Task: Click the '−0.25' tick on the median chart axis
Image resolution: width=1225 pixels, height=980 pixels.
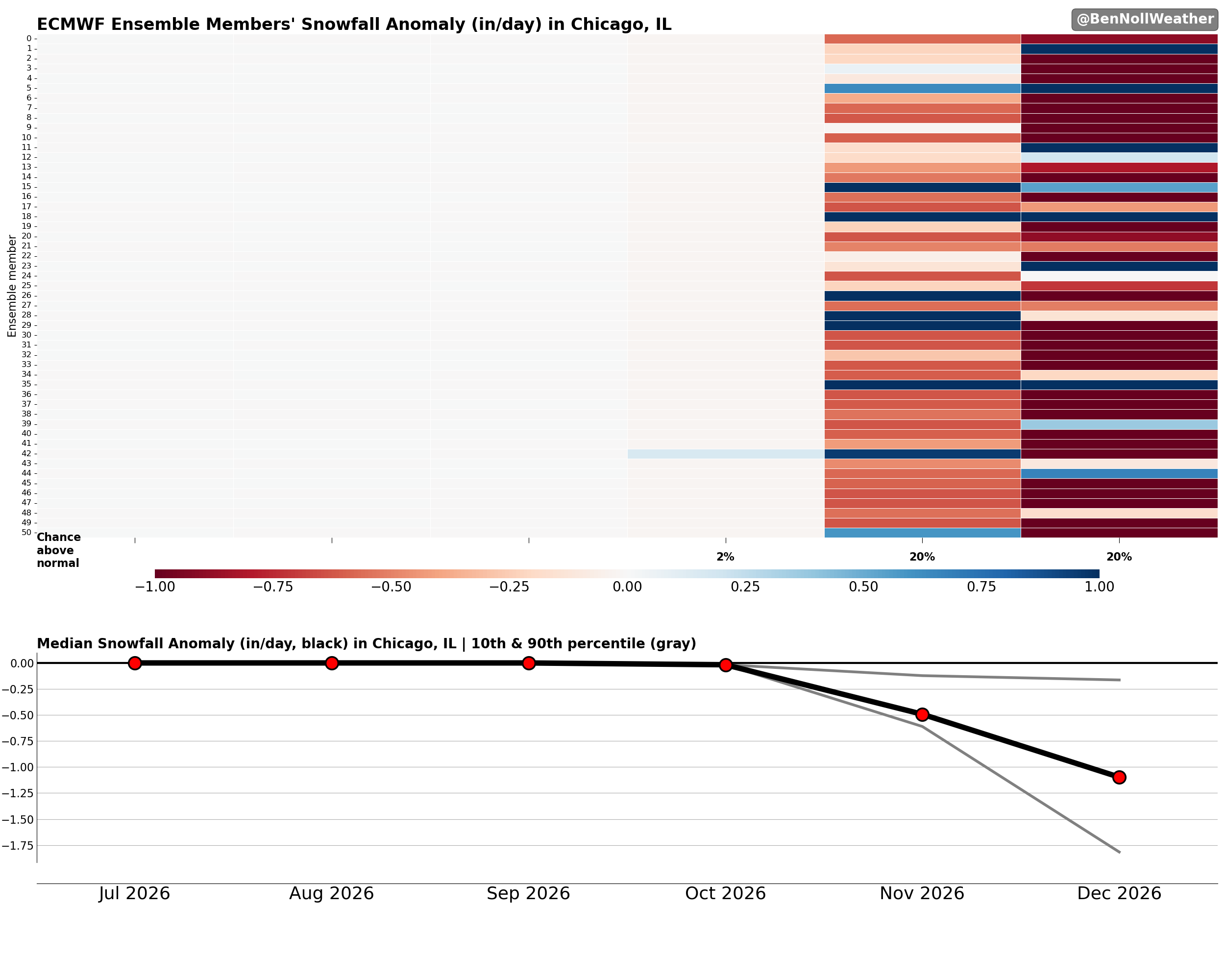Action: (x=18, y=689)
